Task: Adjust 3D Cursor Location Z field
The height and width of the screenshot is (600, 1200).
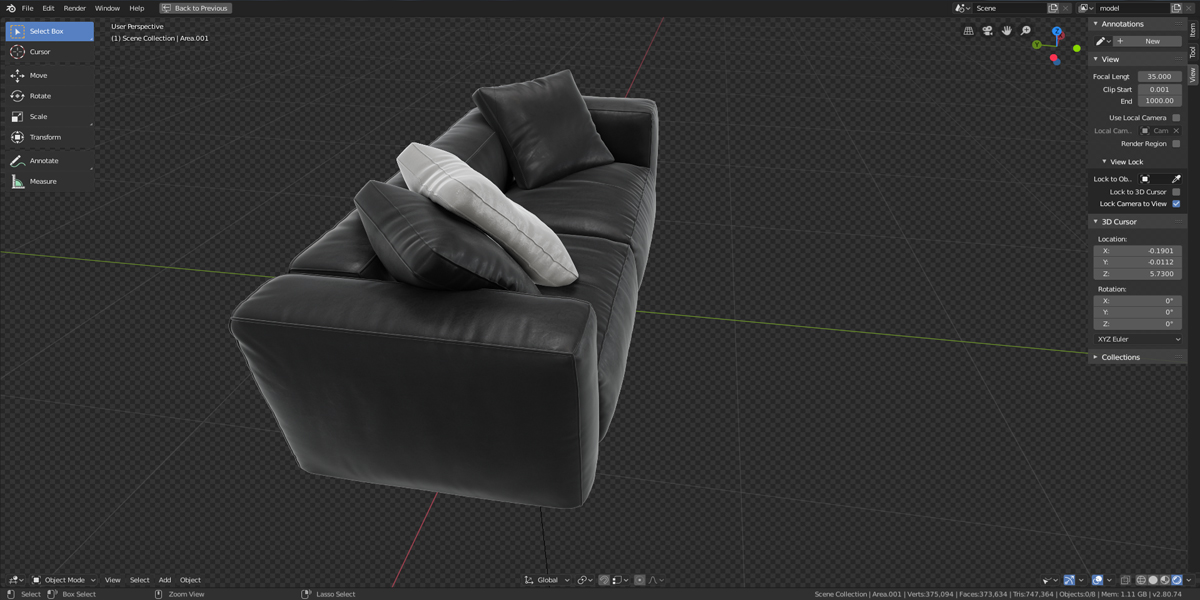Action: [x=1138, y=272]
